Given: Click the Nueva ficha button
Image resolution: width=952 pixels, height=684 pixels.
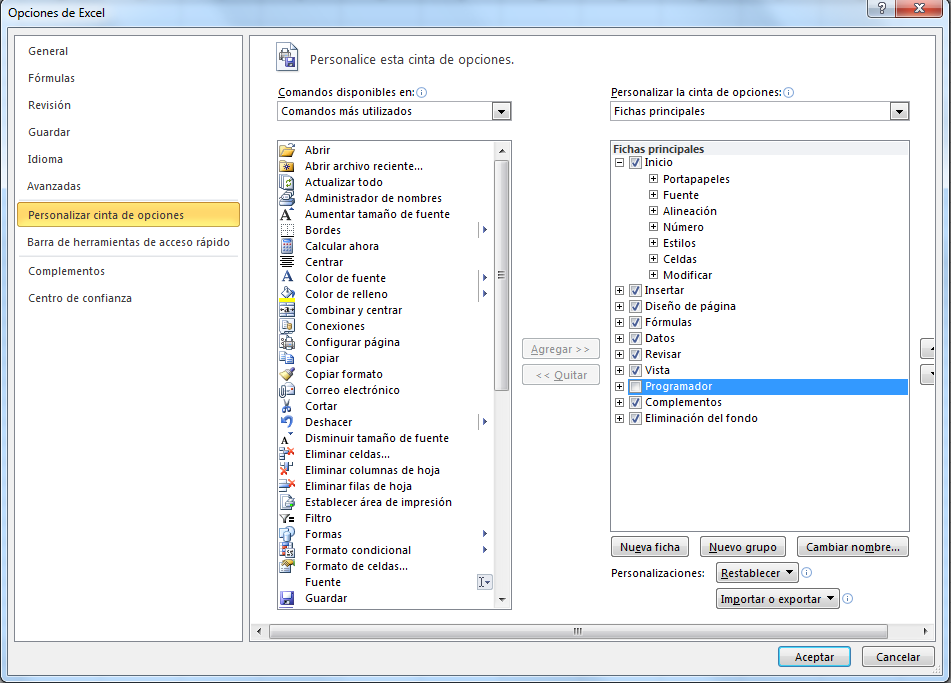Looking at the screenshot, I should [x=650, y=547].
